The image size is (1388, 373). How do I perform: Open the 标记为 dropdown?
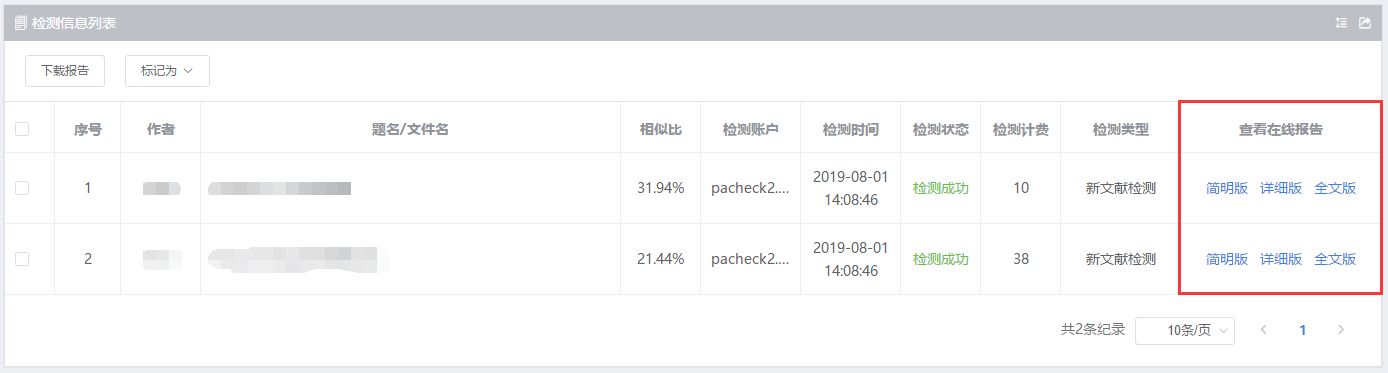pyautogui.click(x=167, y=71)
